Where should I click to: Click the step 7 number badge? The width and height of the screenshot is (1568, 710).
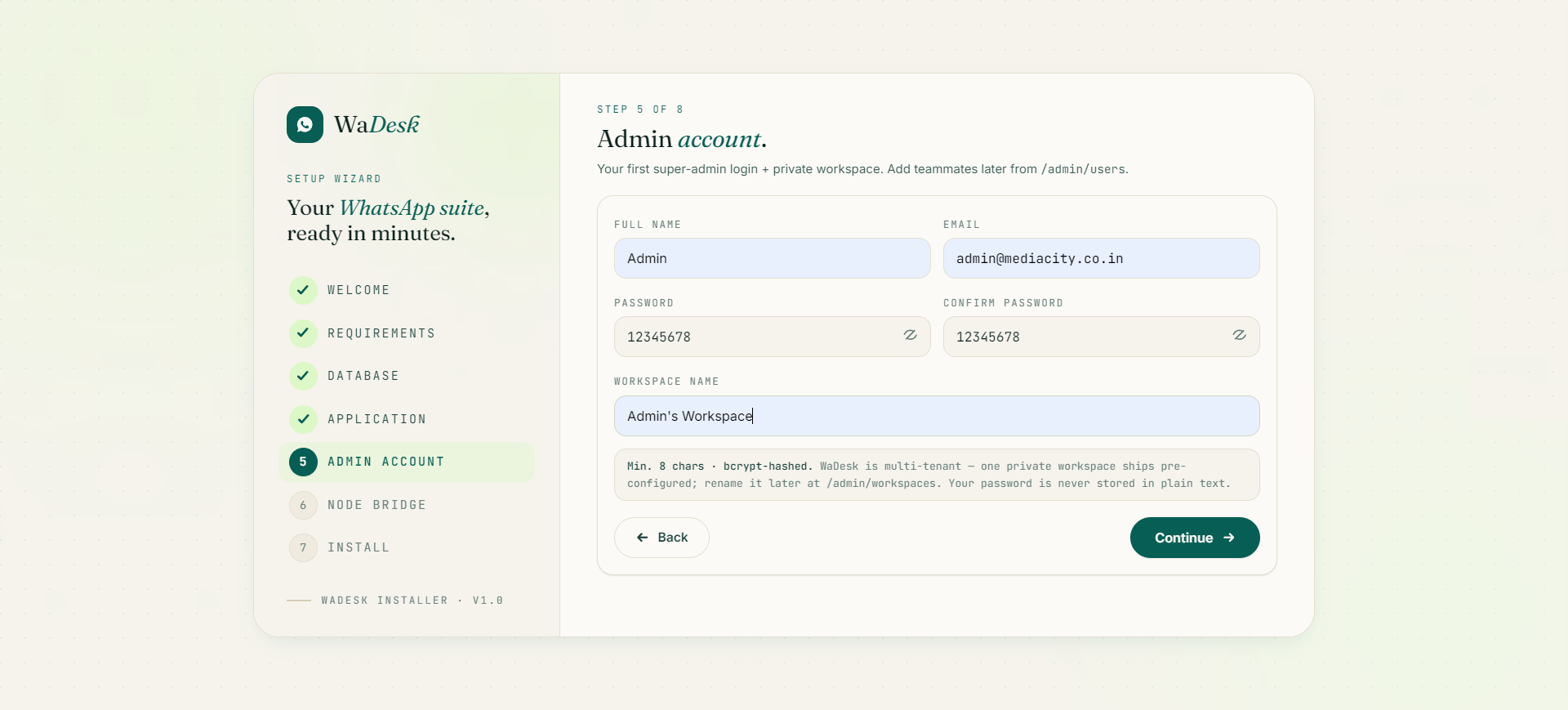[x=303, y=547]
